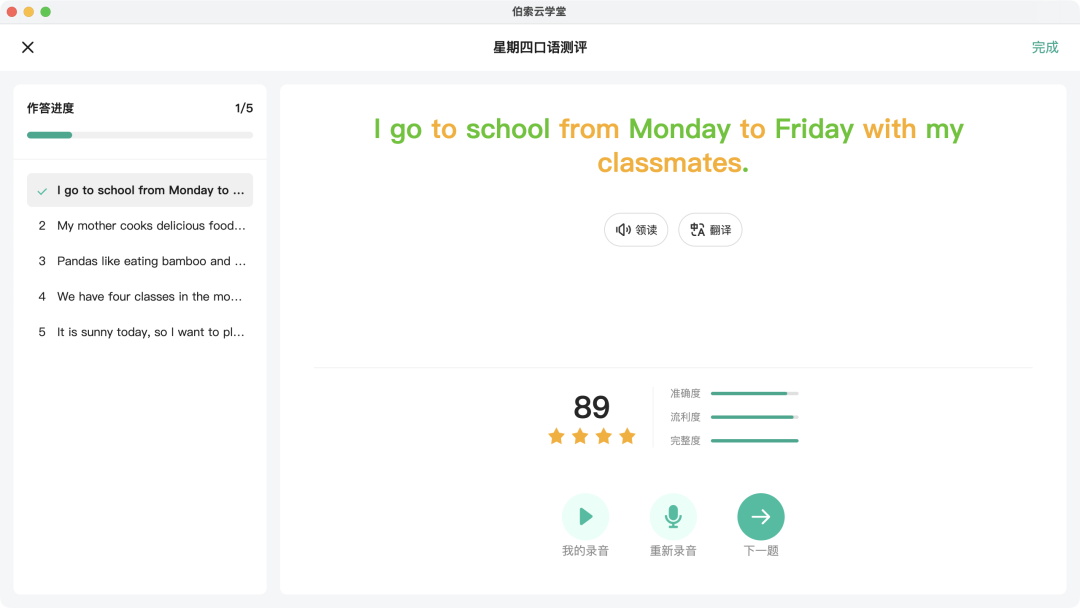
Task: Click the word classmates in the sentence
Action: tap(668, 163)
